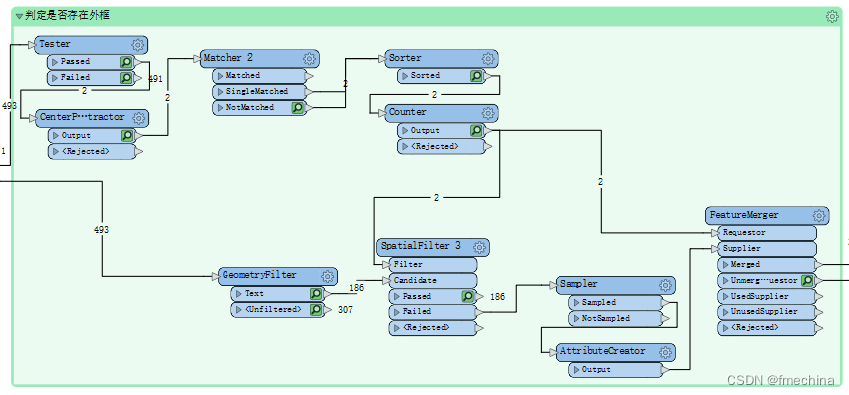This screenshot has height=395, width=849.
Task: Inspect cached features on Tester Failed port
Action: [x=126, y=78]
